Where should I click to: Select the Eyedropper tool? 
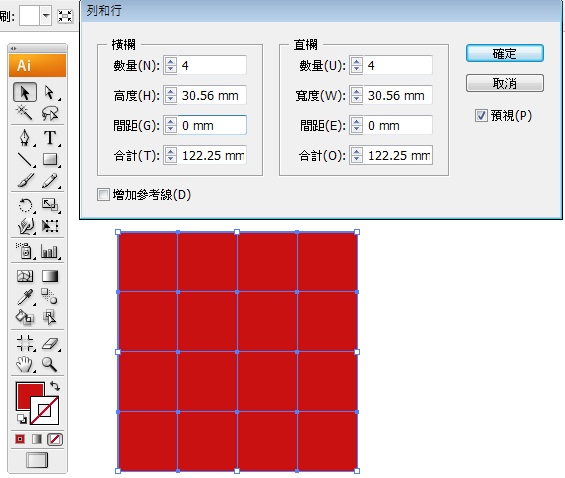25,297
